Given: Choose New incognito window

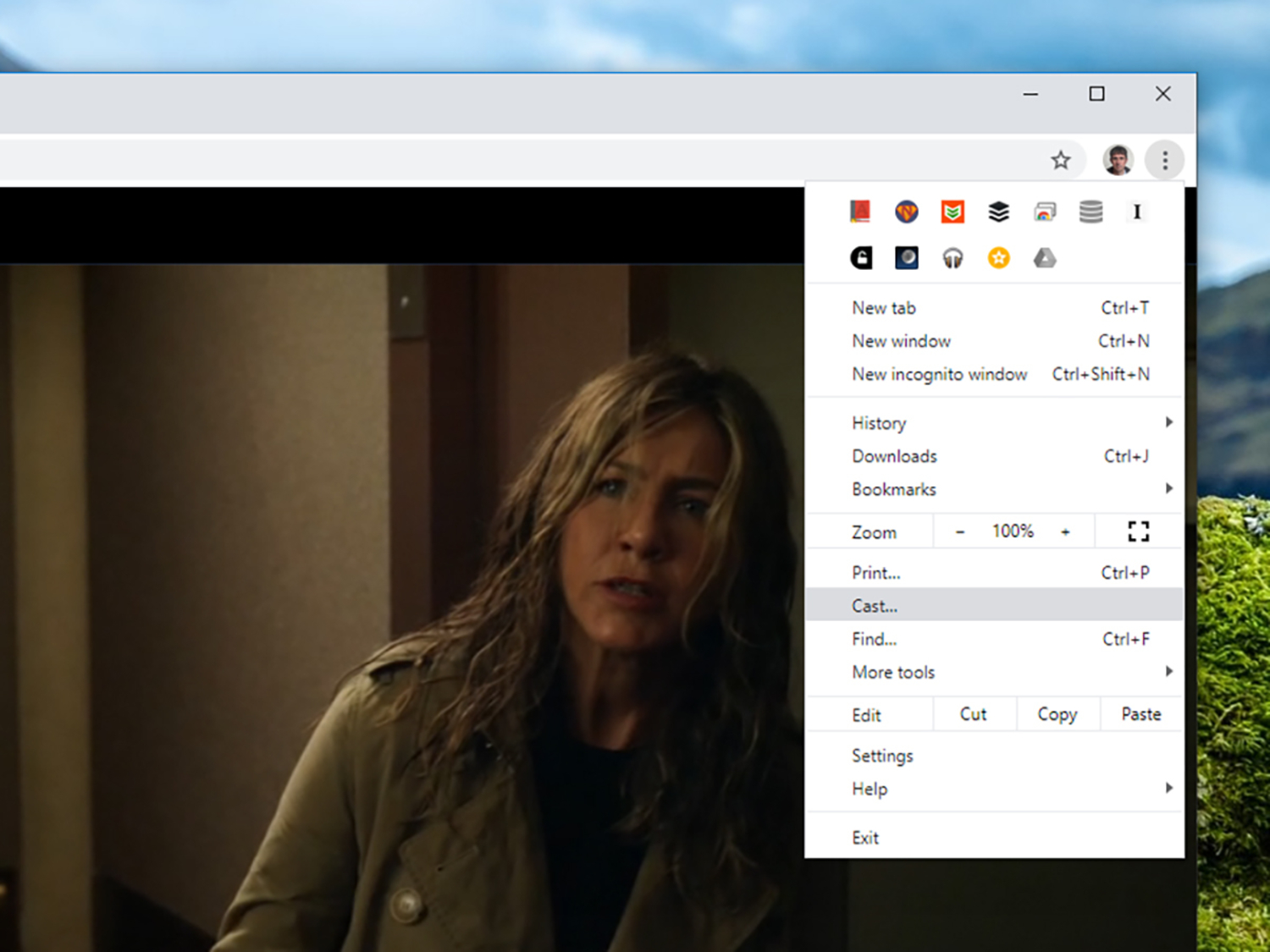Looking at the screenshot, I should tap(940, 374).
